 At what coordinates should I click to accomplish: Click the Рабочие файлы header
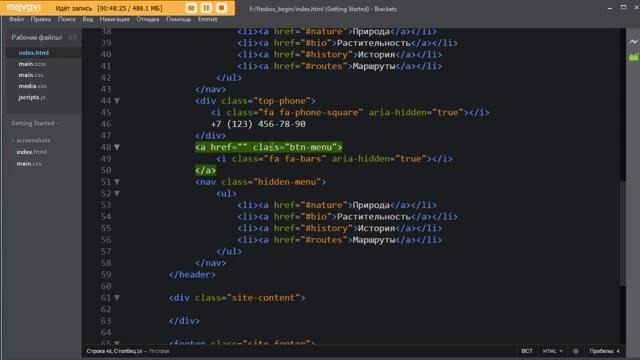coord(37,37)
